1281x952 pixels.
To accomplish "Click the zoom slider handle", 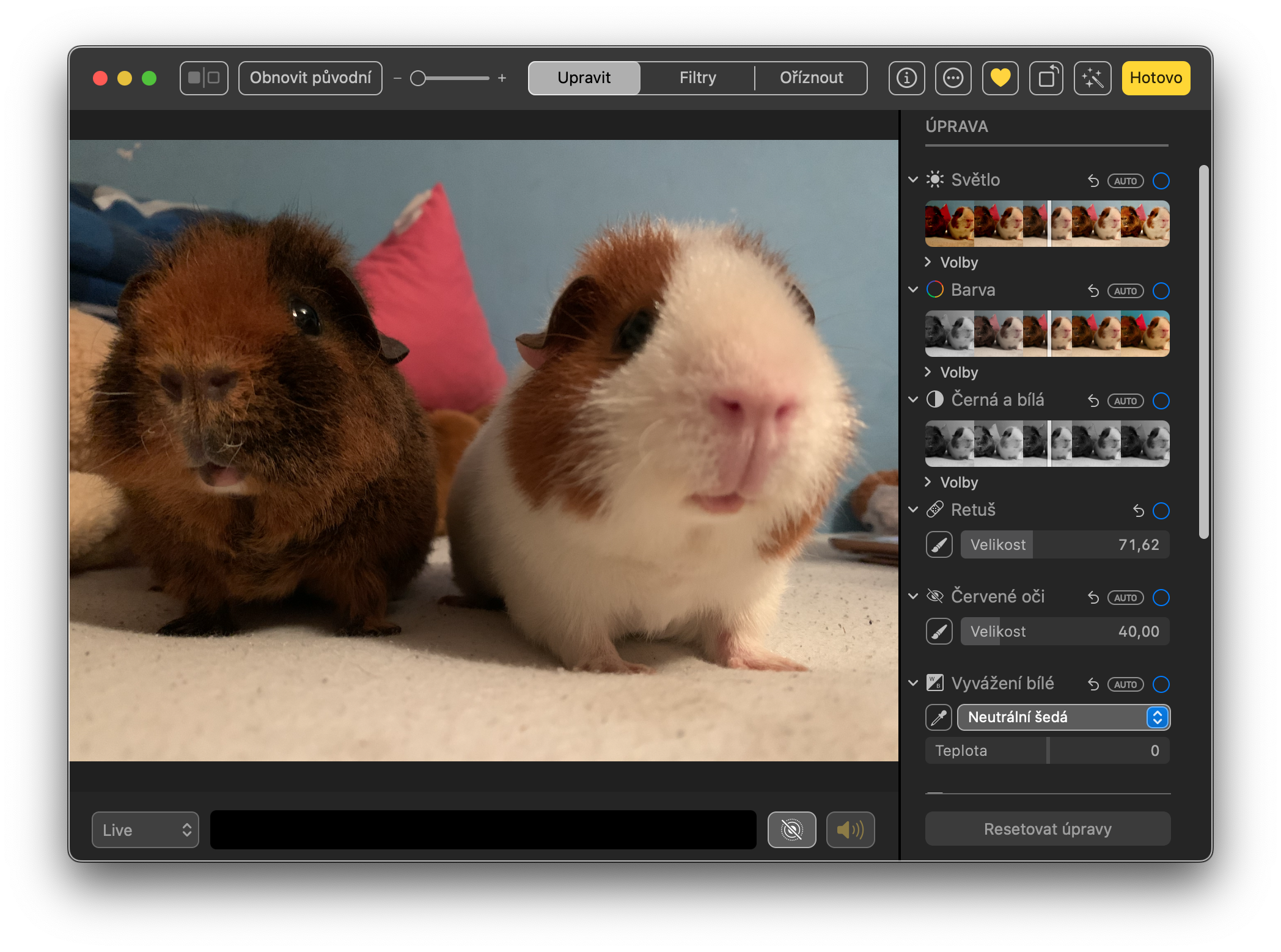I will pos(418,78).
